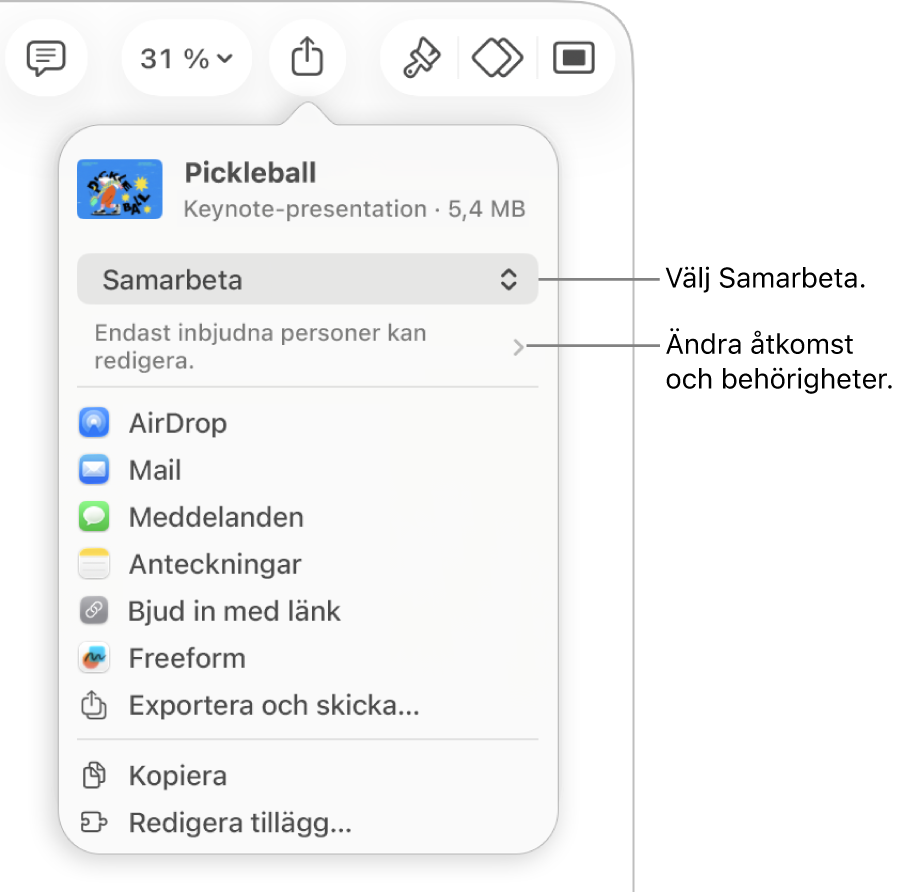This screenshot has width=905, height=892.
Task: Click the Pickleball presentation title
Action: (250, 173)
